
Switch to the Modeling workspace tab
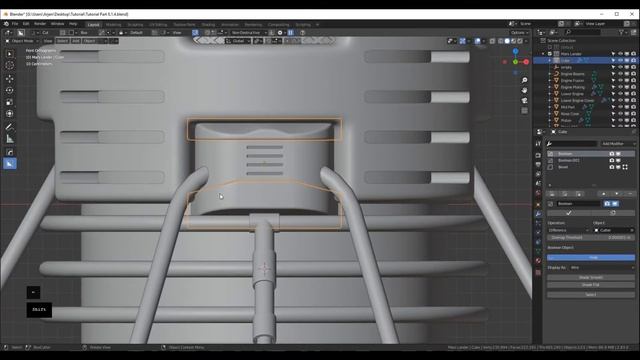pos(113,24)
